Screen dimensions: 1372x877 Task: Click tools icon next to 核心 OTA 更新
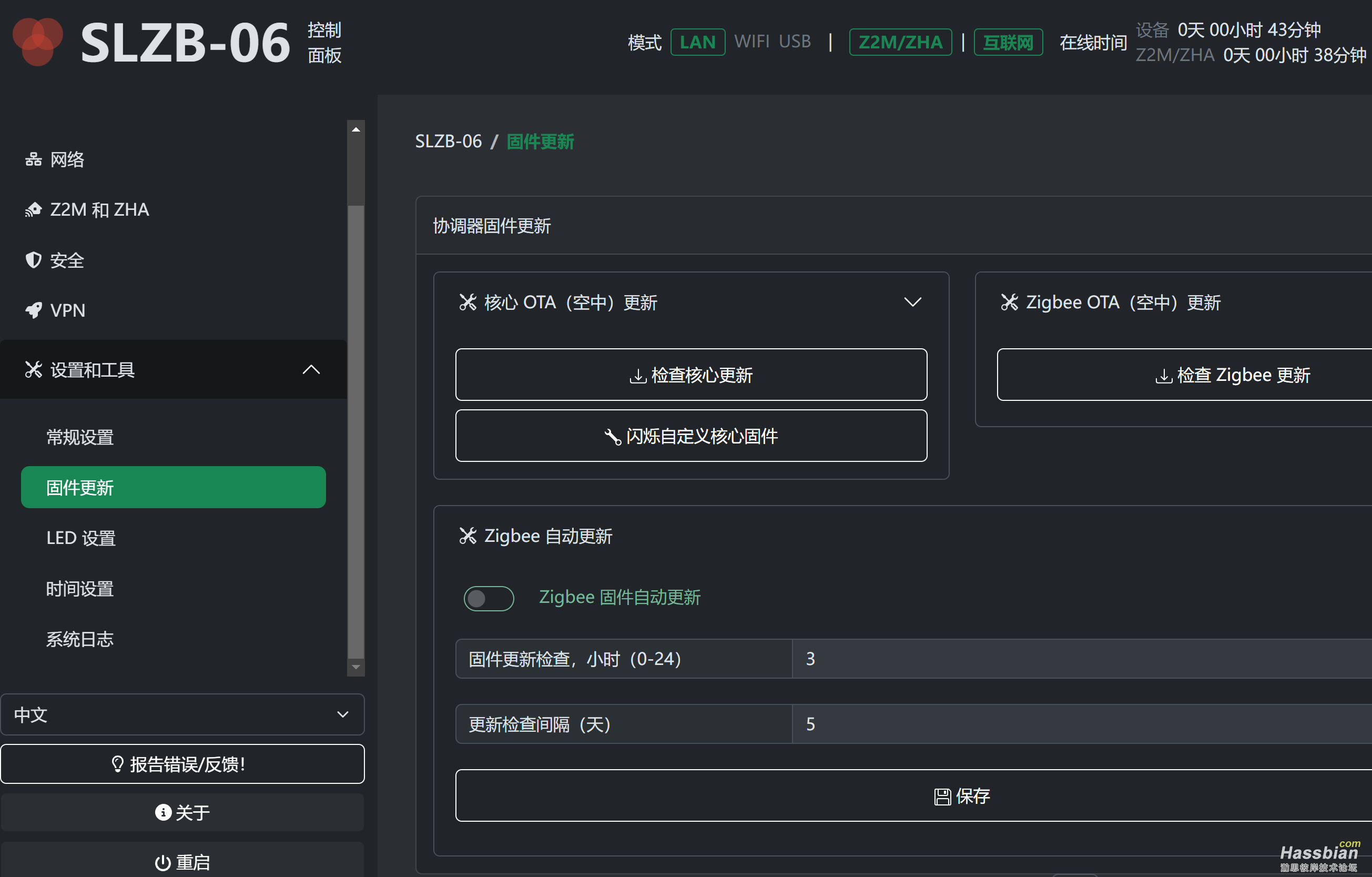(467, 302)
